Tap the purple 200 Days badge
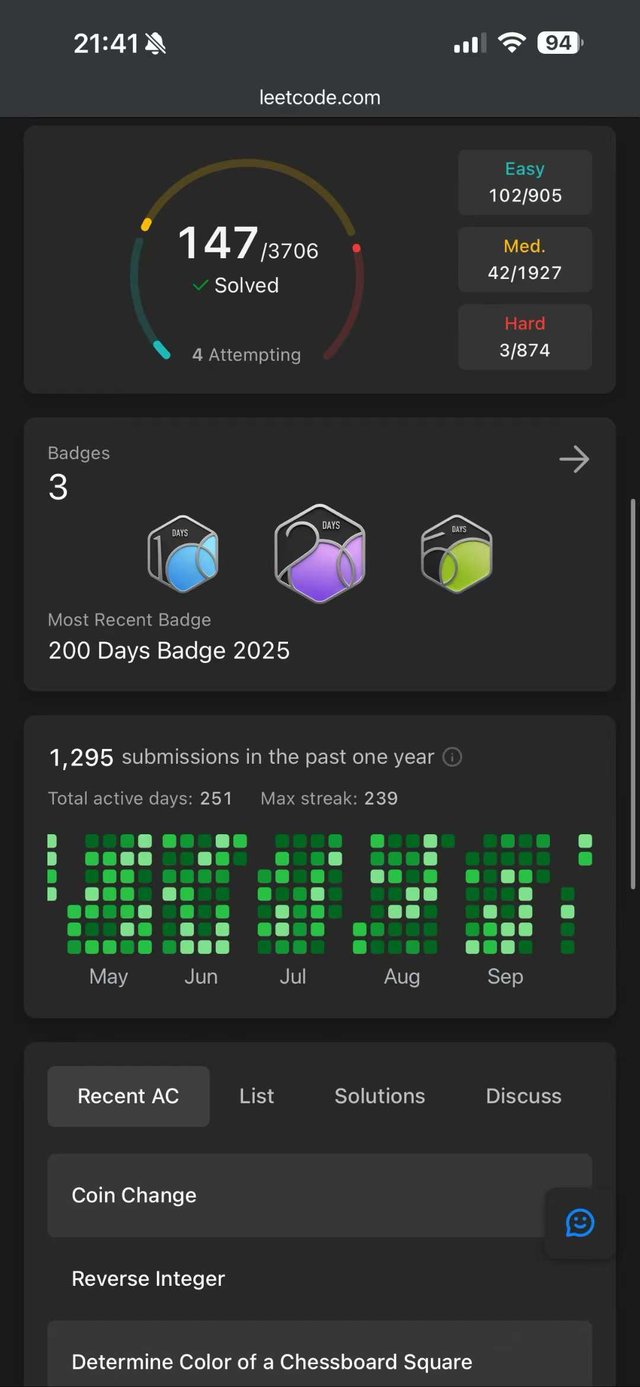The image size is (640, 1387). (320, 553)
